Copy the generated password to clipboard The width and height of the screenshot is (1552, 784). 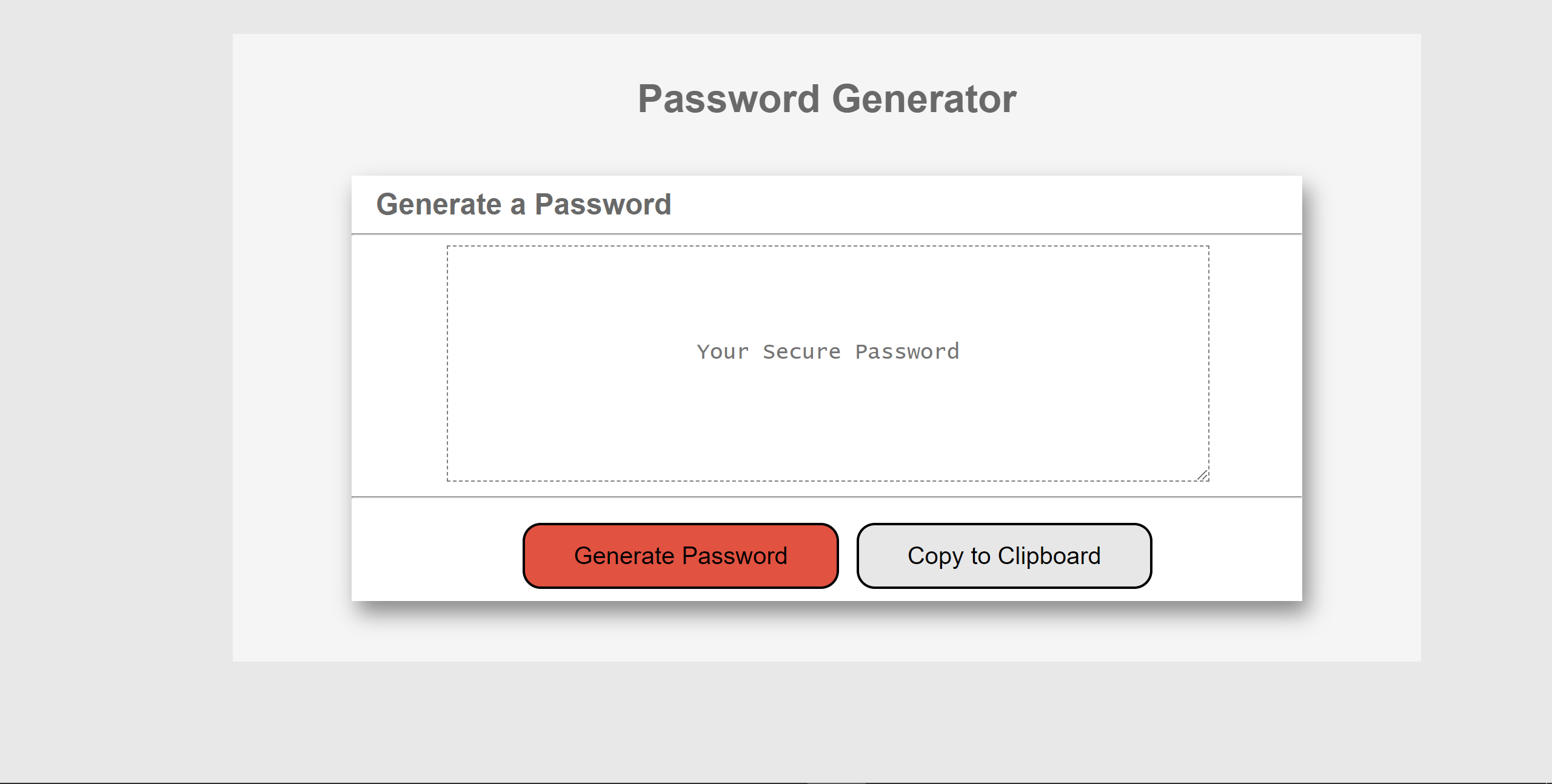point(1004,556)
